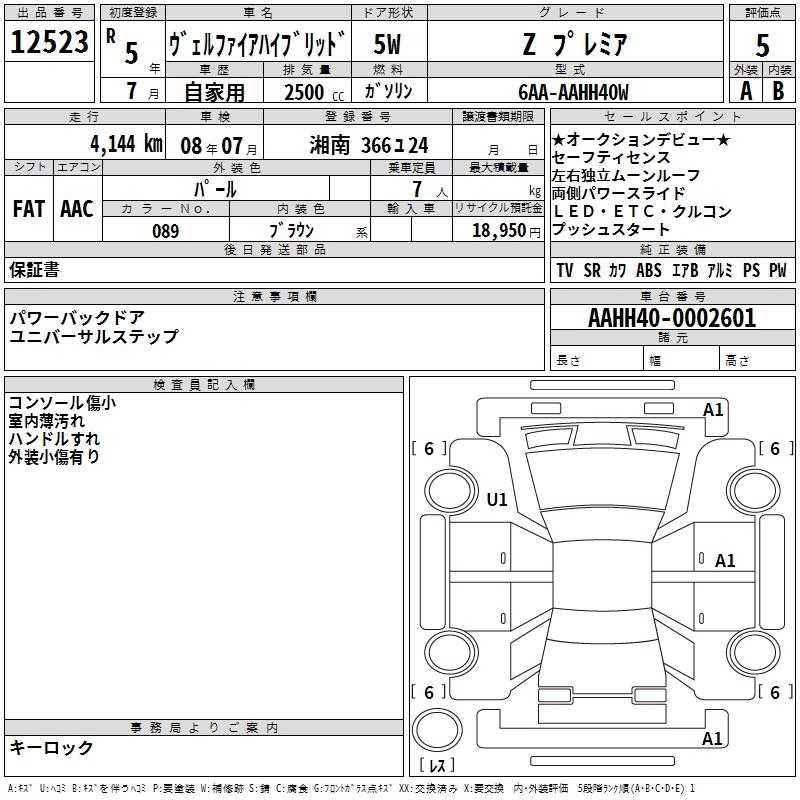Click inspector note ハンドルすれ
The image size is (800, 800).
pyautogui.click(x=54, y=438)
